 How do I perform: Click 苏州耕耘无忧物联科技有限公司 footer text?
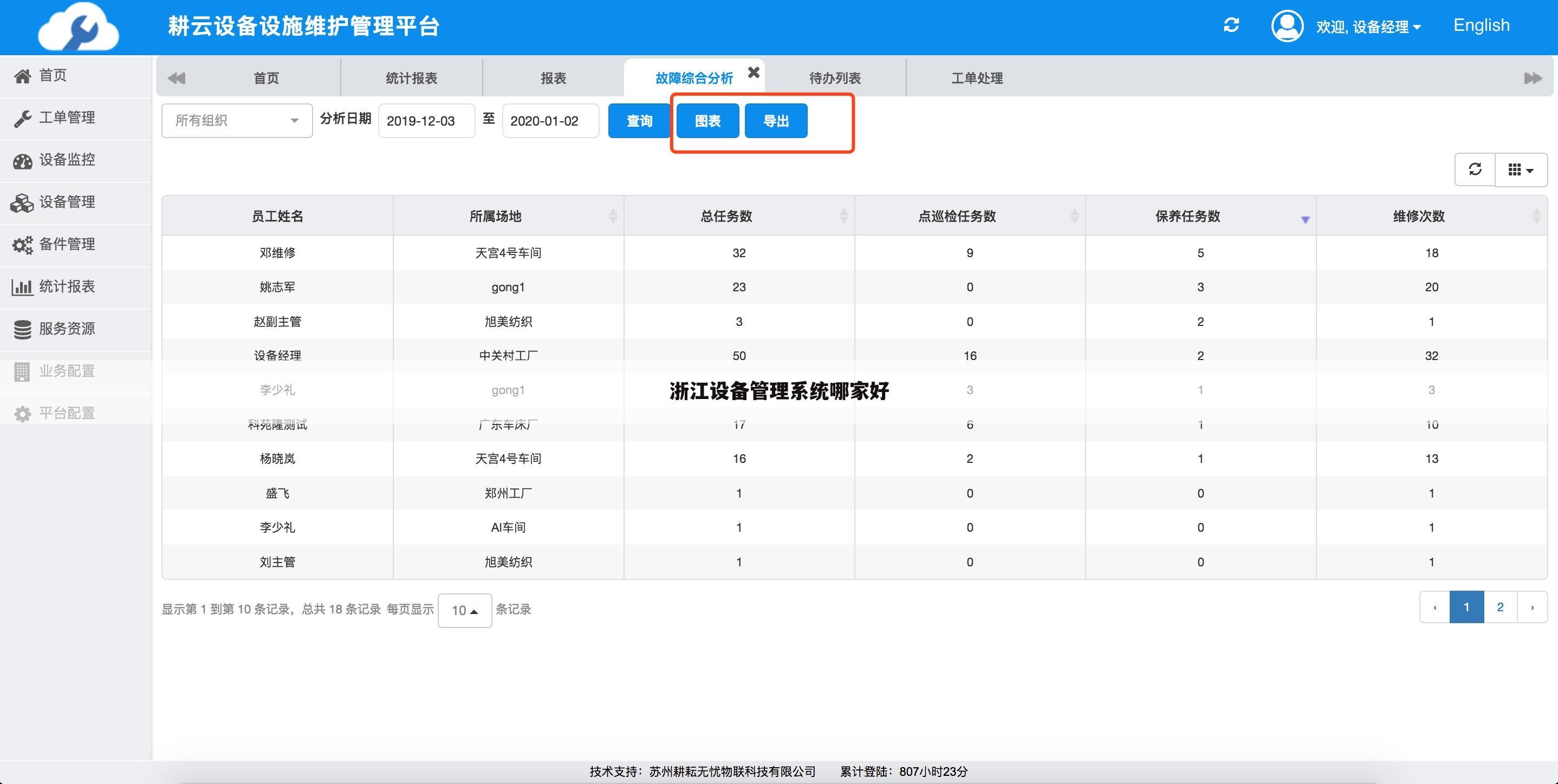tap(732, 772)
